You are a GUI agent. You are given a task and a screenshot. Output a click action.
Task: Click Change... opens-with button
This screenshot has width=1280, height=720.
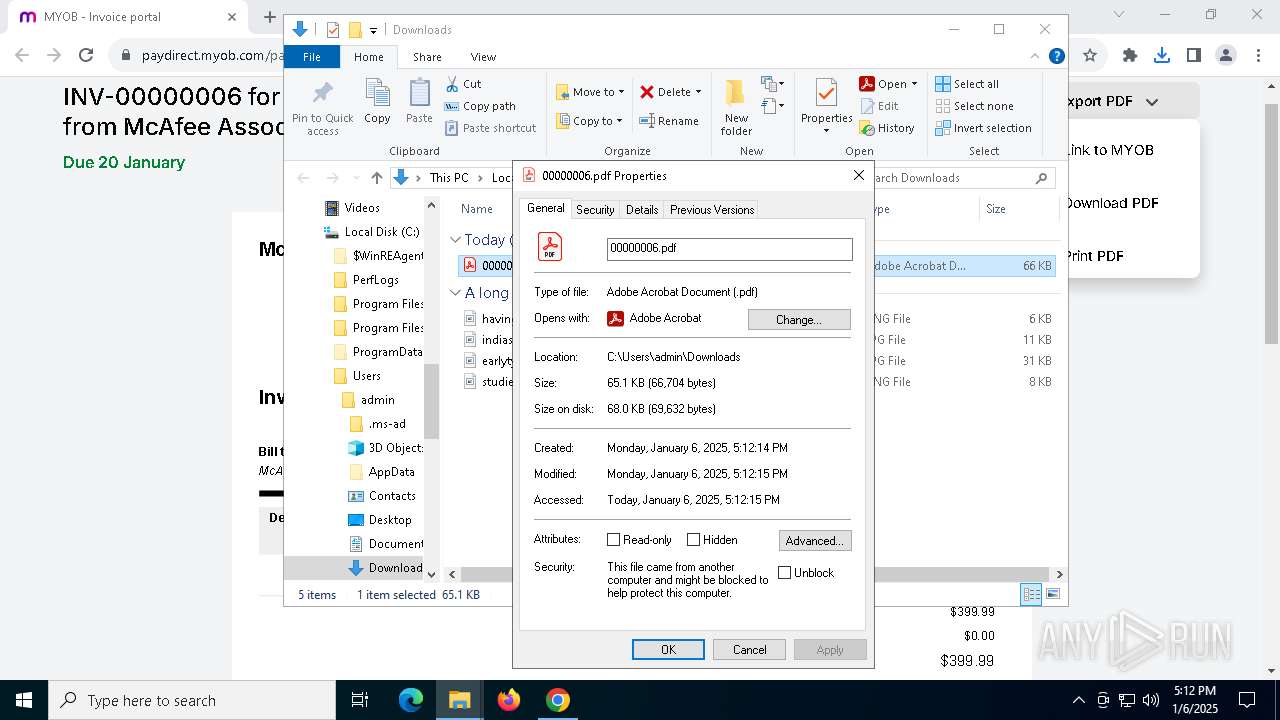[799, 319]
